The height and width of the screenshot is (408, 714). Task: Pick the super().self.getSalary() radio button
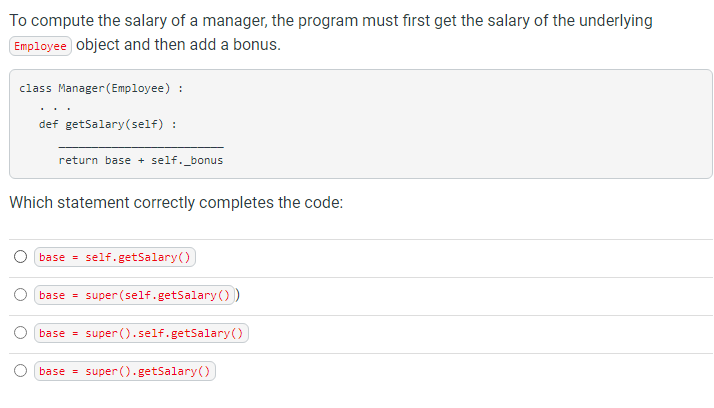click(x=20, y=333)
